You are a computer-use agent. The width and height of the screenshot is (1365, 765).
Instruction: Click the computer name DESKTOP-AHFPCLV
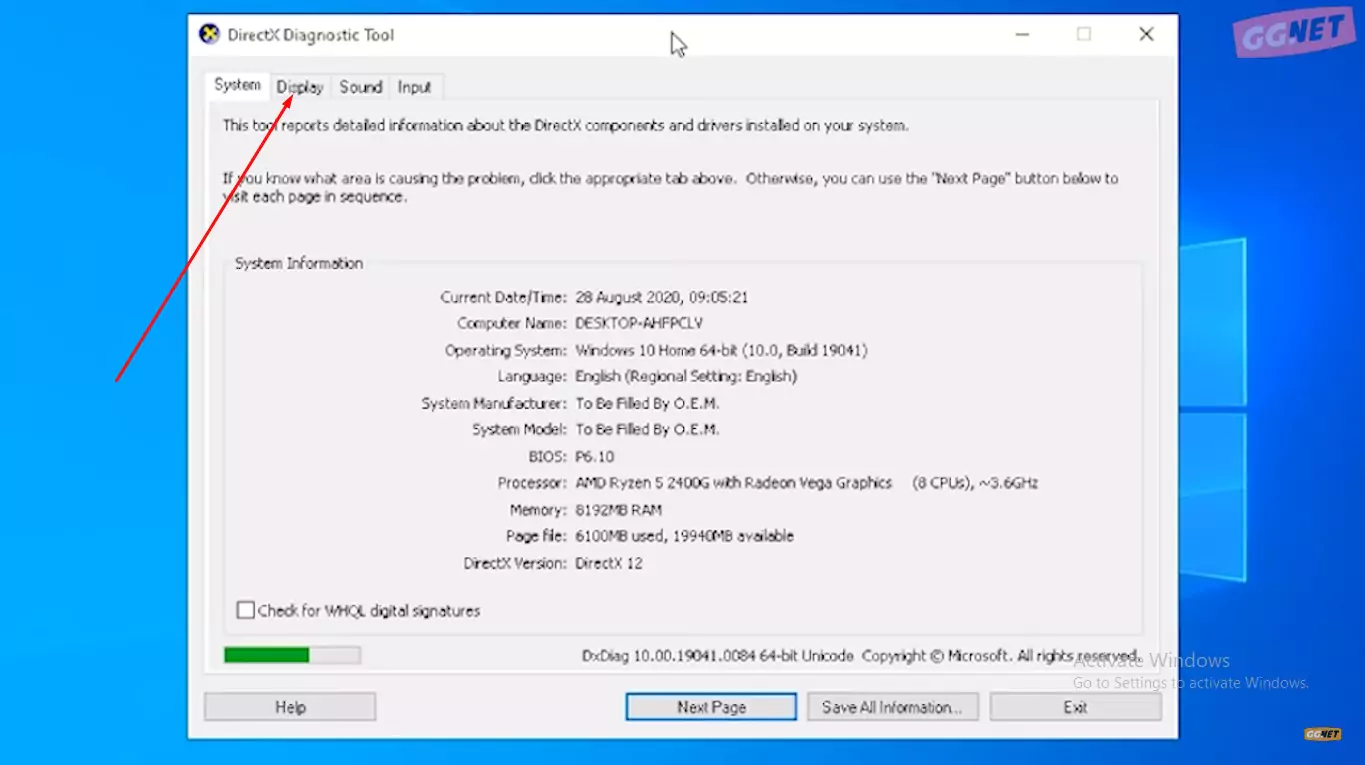639,323
